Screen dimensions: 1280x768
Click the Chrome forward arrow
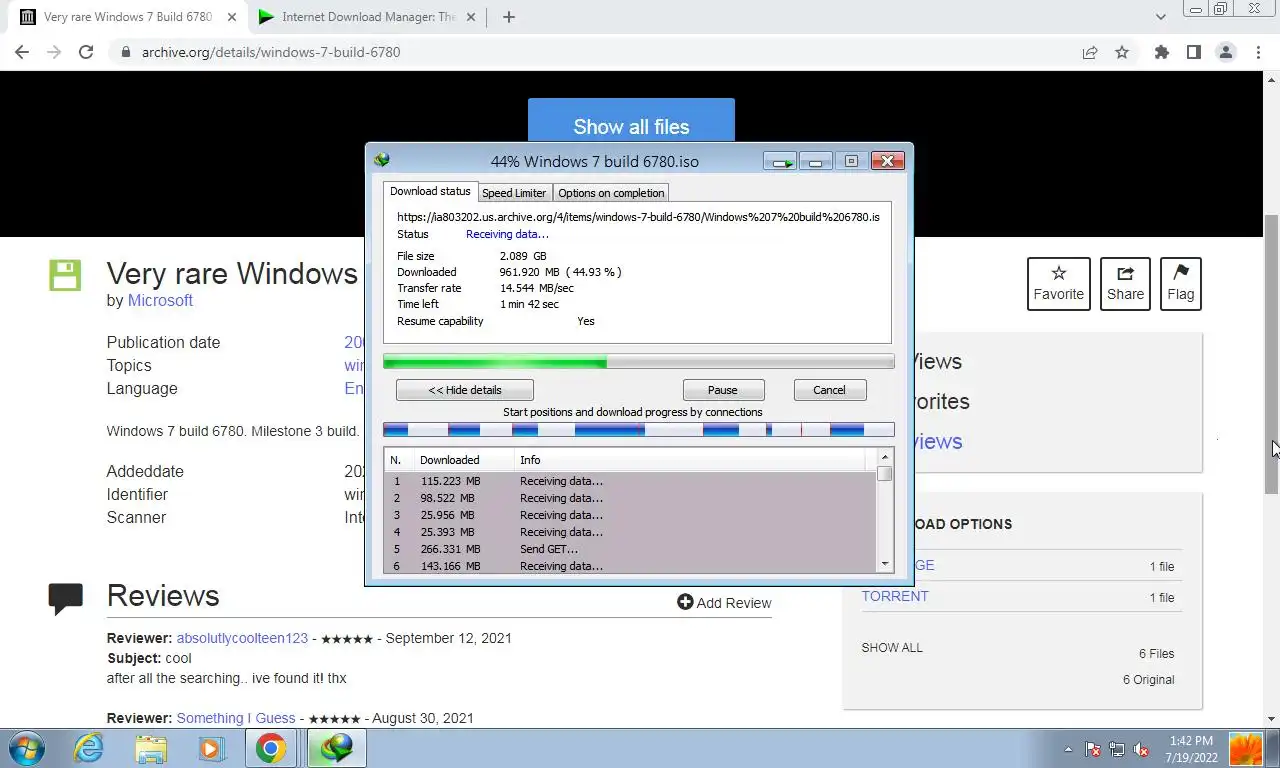(54, 52)
